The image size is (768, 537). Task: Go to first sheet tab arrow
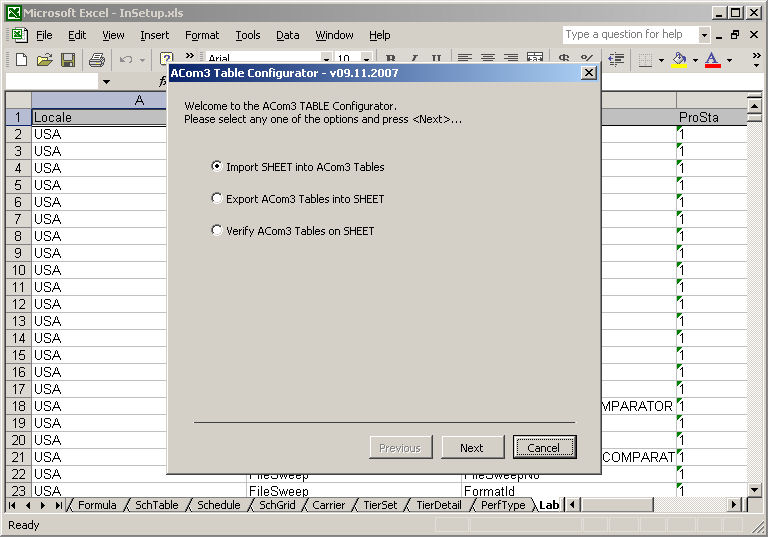[x=12, y=505]
